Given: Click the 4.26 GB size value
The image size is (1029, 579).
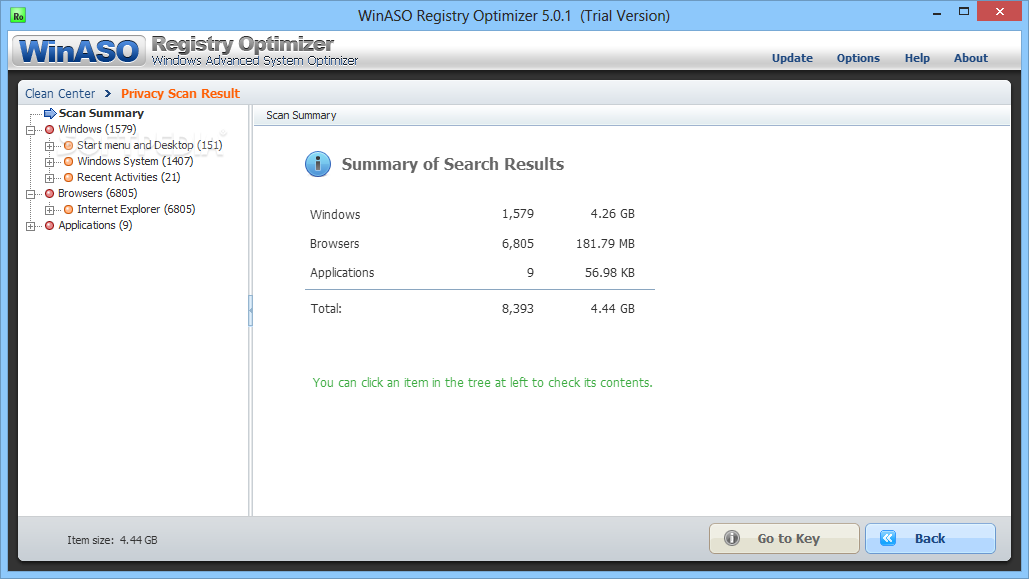Looking at the screenshot, I should pos(612,214).
